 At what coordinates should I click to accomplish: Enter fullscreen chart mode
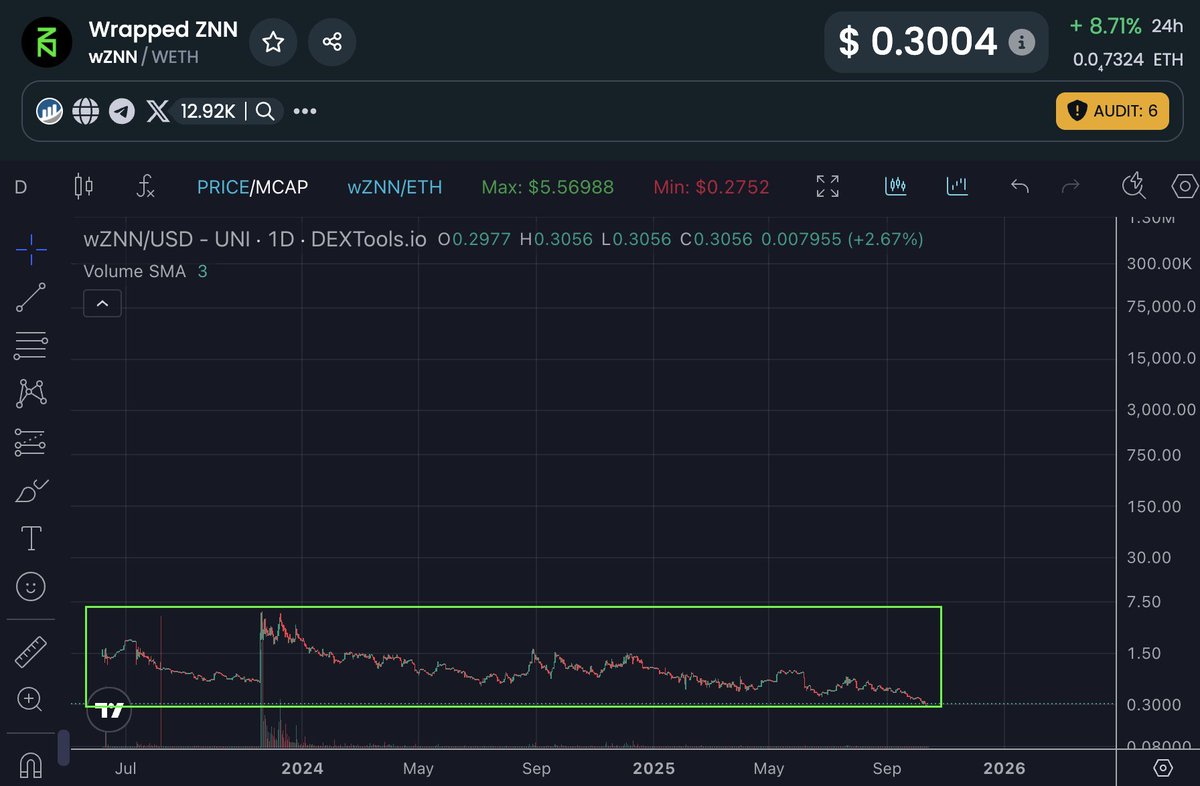pos(827,186)
